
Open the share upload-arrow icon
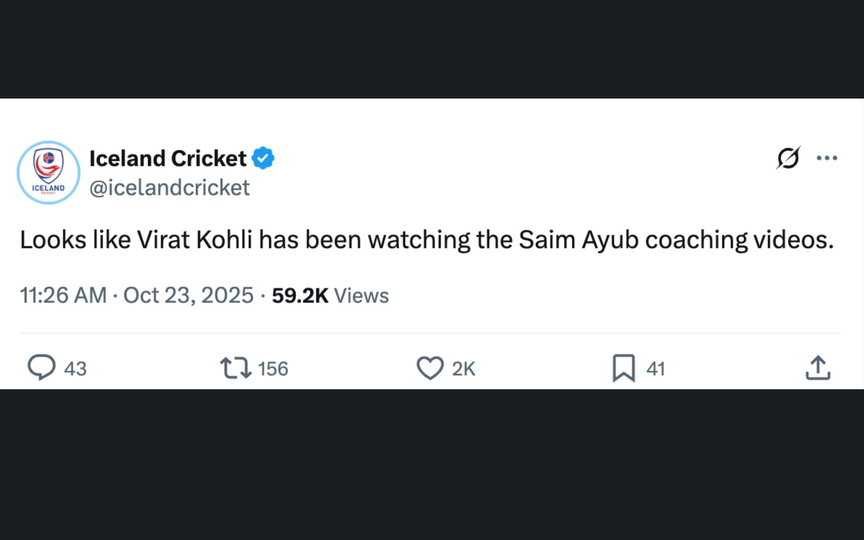[817, 368]
